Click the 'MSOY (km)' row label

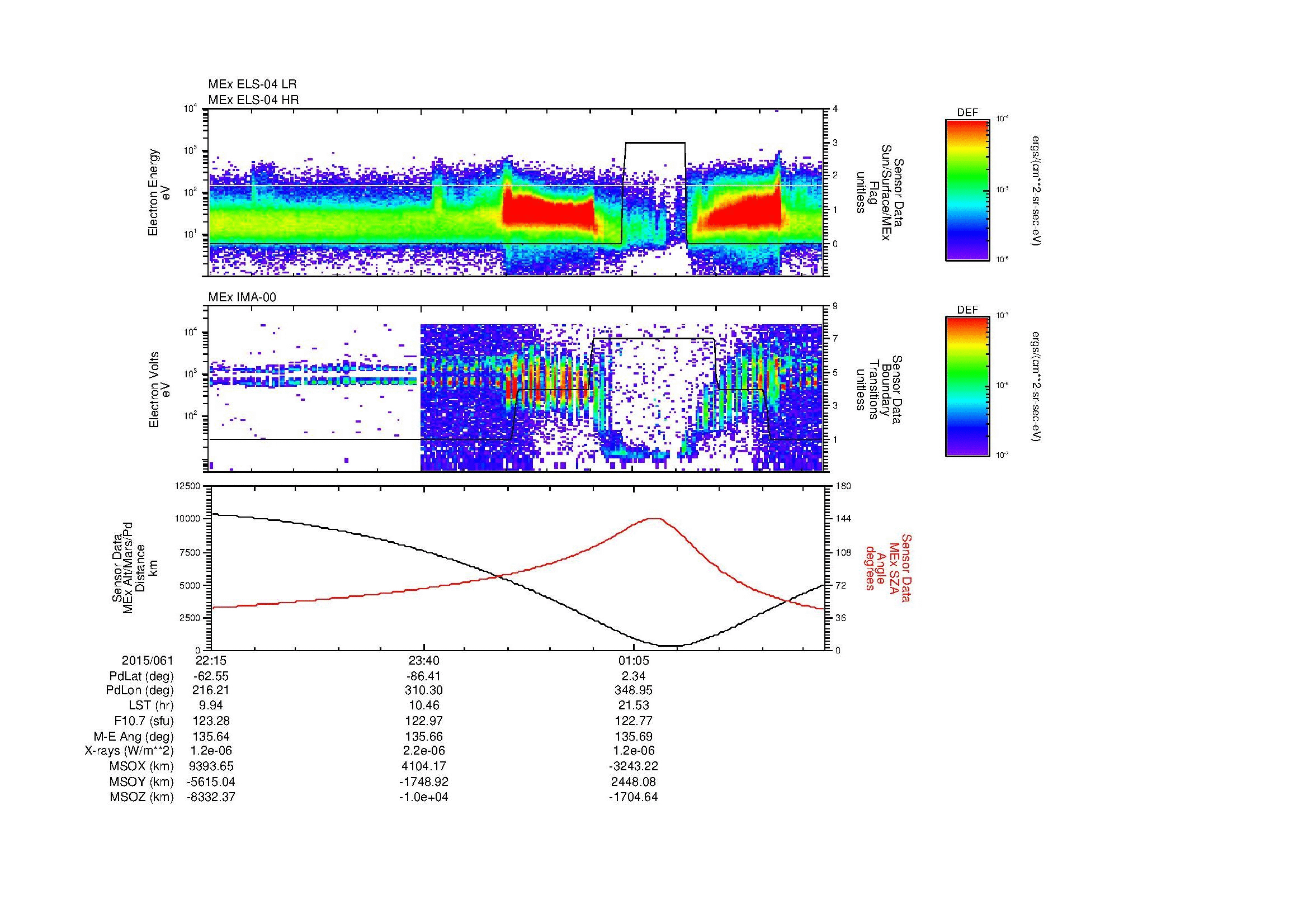tap(142, 781)
